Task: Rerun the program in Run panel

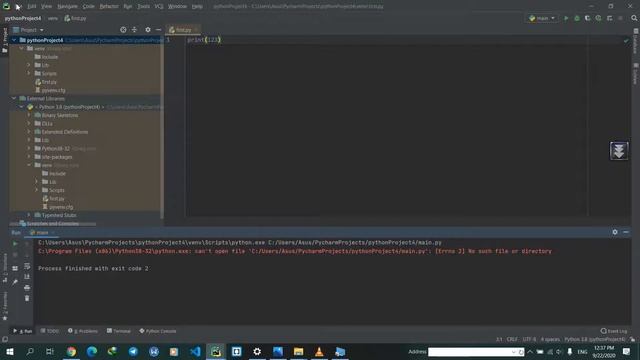Action: click(x=15, y=244)
